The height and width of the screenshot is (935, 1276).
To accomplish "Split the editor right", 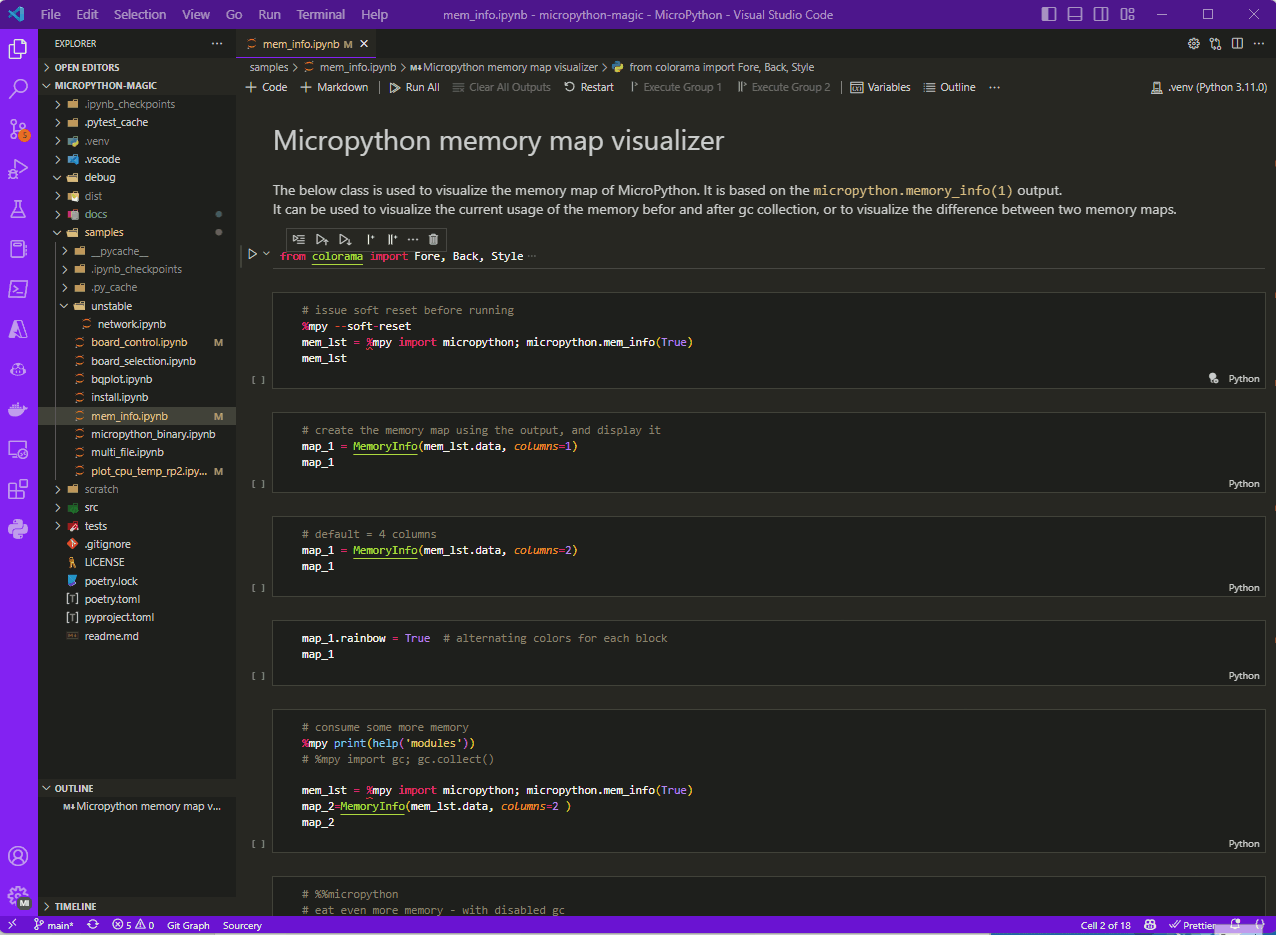I will (1237, 44).
